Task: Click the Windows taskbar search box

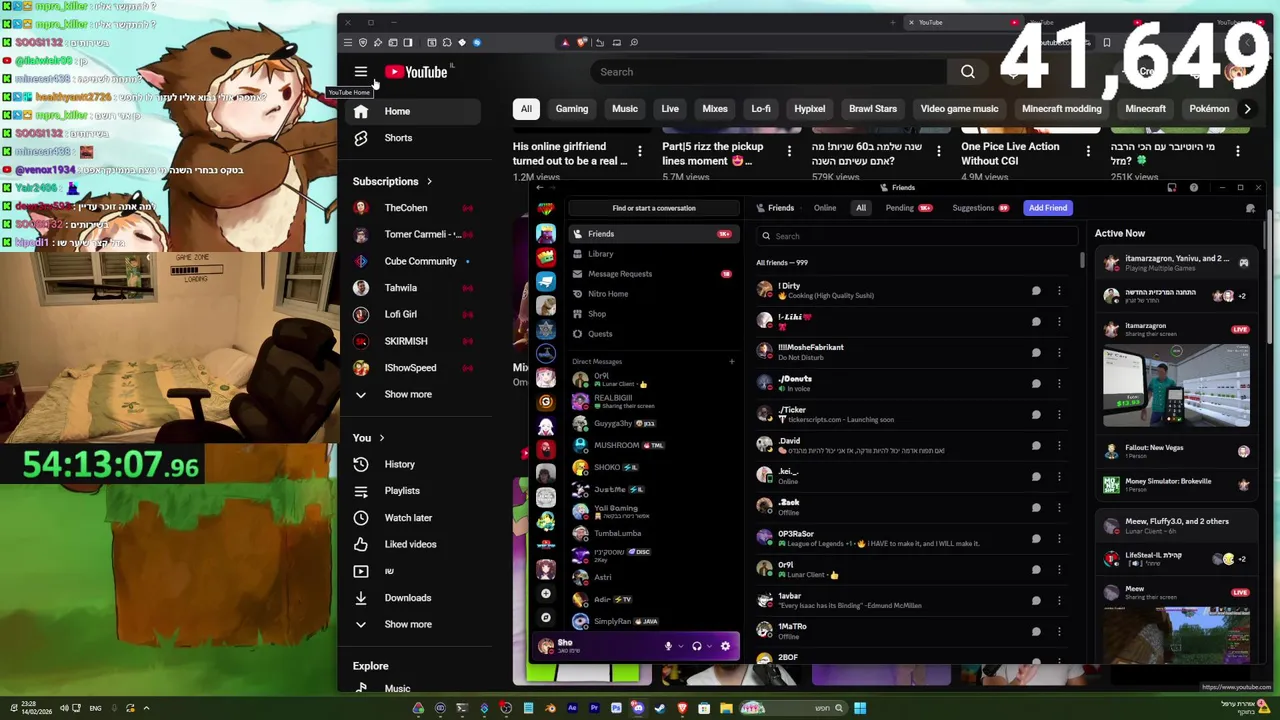Action: tap(793, 708)
